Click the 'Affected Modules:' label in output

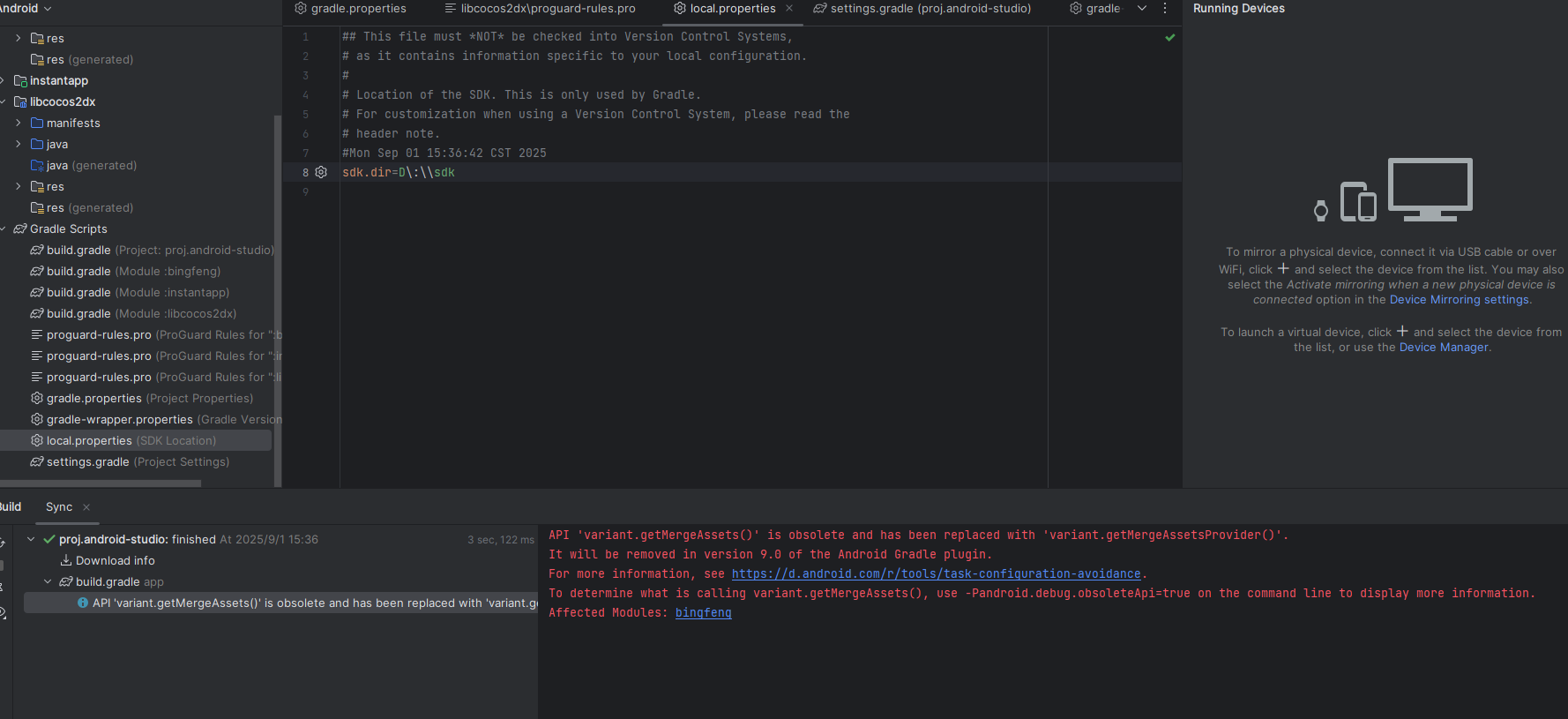pos(609,613)
